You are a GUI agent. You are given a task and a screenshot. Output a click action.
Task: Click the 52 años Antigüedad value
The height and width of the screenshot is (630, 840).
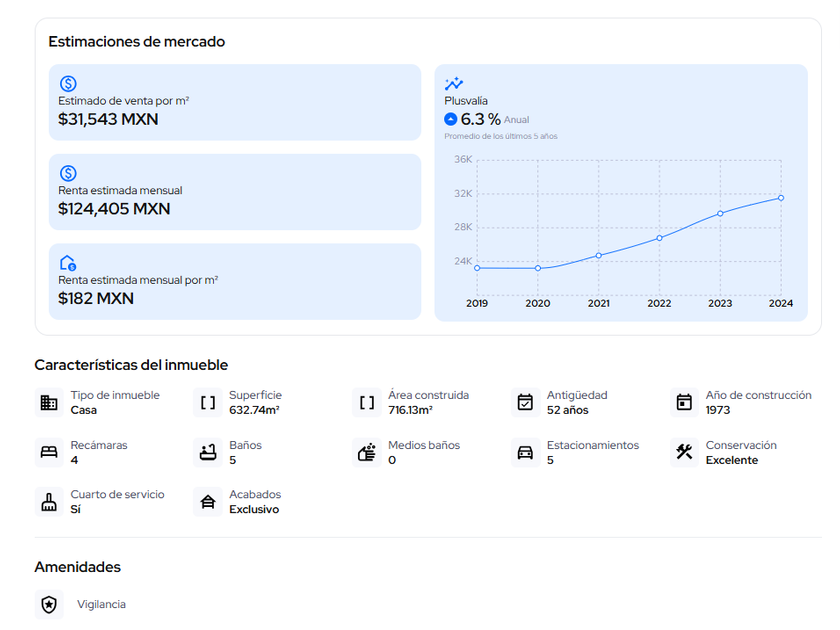point(567,410)
